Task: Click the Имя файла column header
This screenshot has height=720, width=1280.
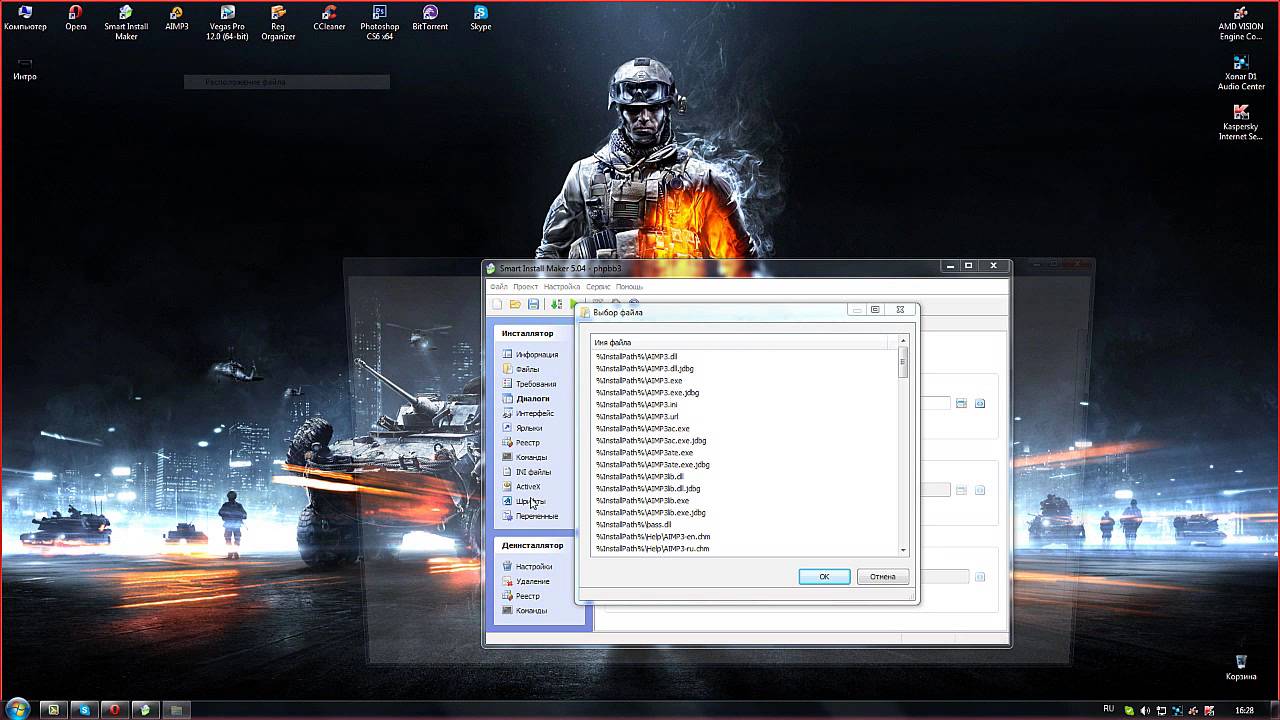Action: [x=741, y=343]
